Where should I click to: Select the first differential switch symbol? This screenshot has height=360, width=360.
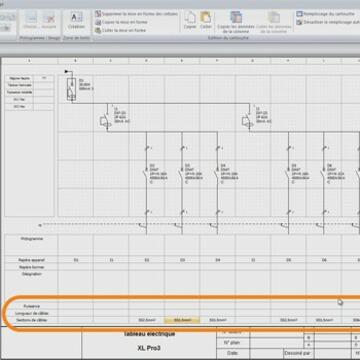click(106, 121)
